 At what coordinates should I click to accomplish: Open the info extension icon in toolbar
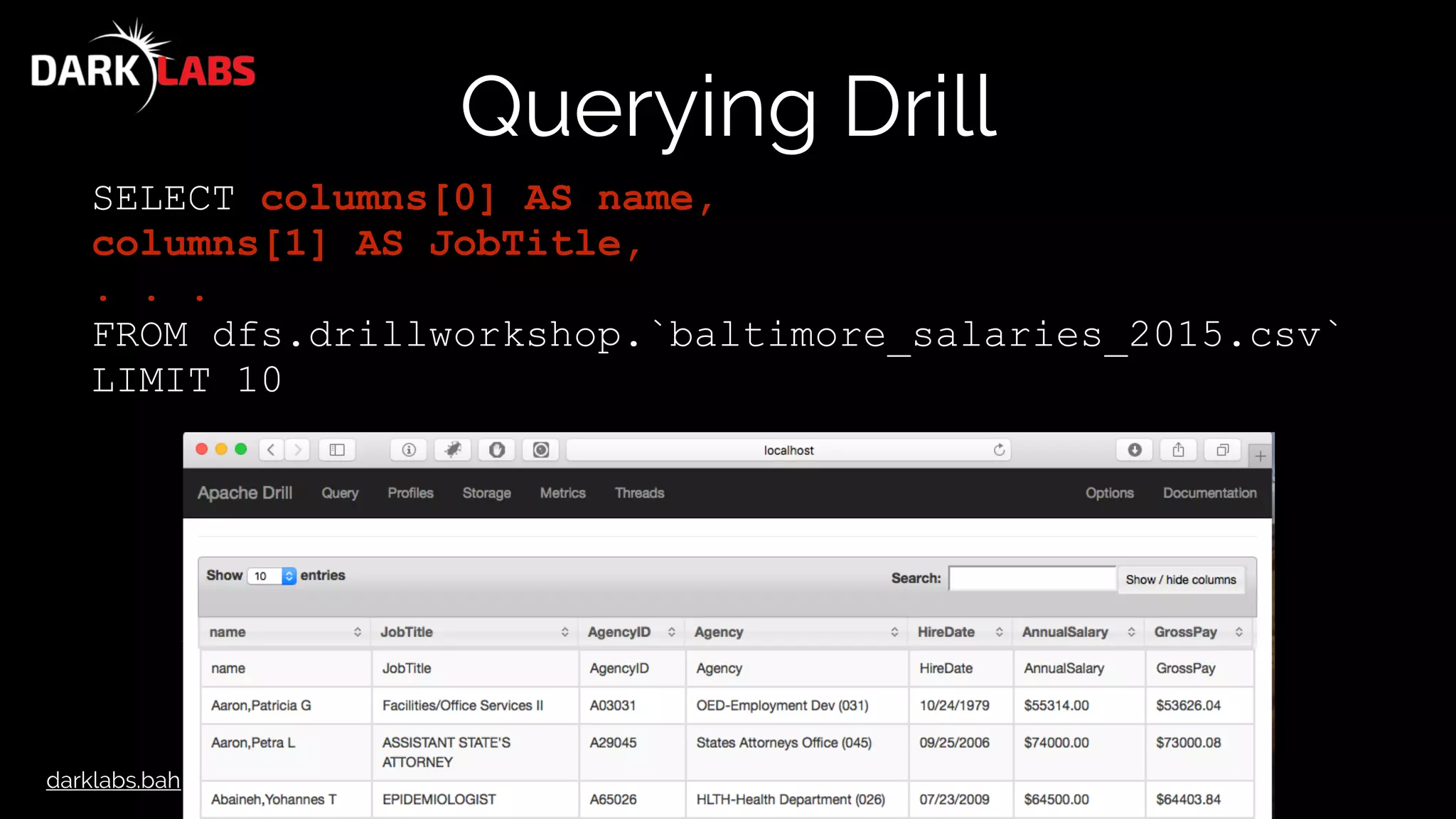coord(409,450)
